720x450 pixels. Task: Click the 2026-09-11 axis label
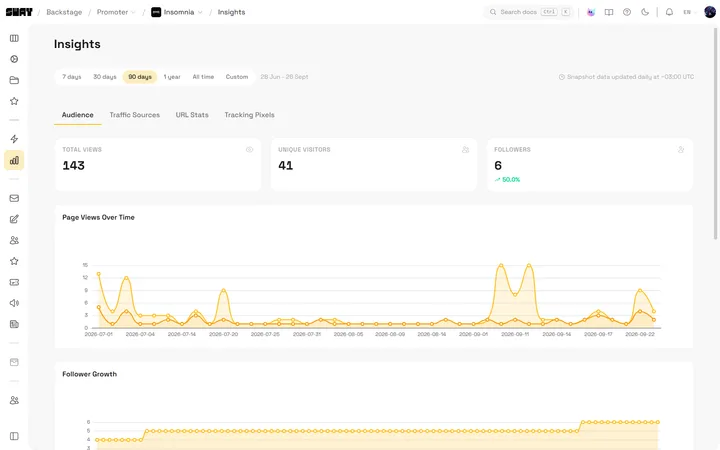pyautogui.click(x=515, y=334)
